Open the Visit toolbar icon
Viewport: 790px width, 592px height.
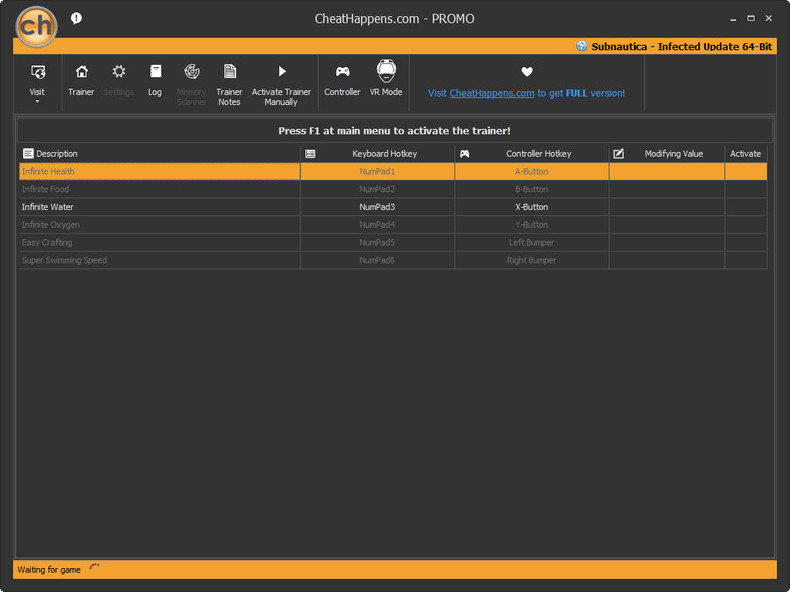coord(37,73)
